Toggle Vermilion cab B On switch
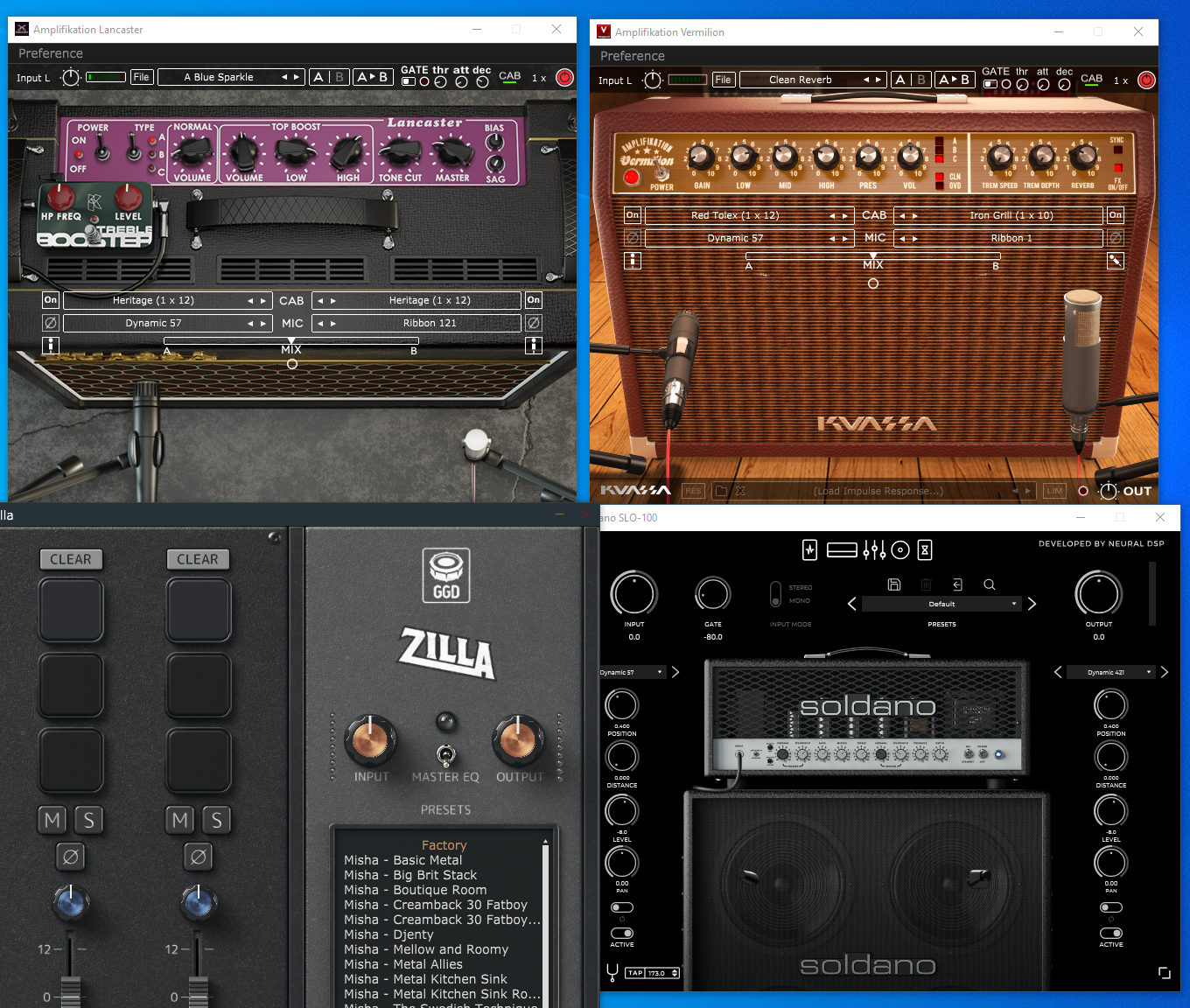The height and width of the screenshot is (1008, 1190). pos(1115,215)
